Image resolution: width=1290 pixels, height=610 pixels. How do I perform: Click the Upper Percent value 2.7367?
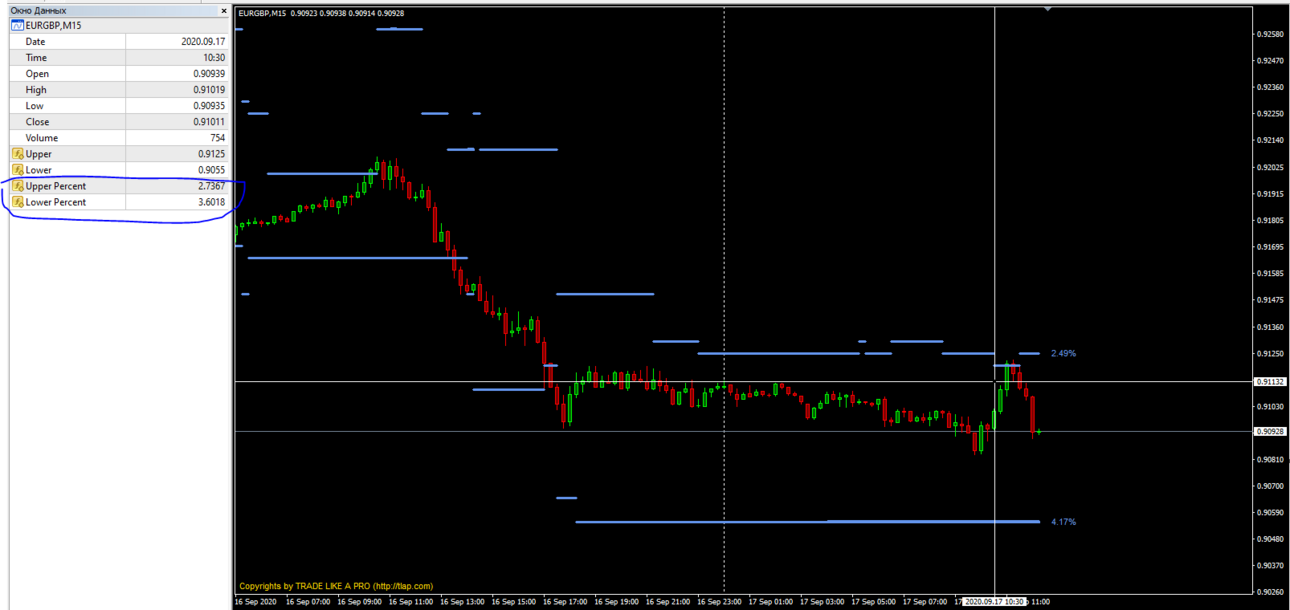(x=212, y=186)
